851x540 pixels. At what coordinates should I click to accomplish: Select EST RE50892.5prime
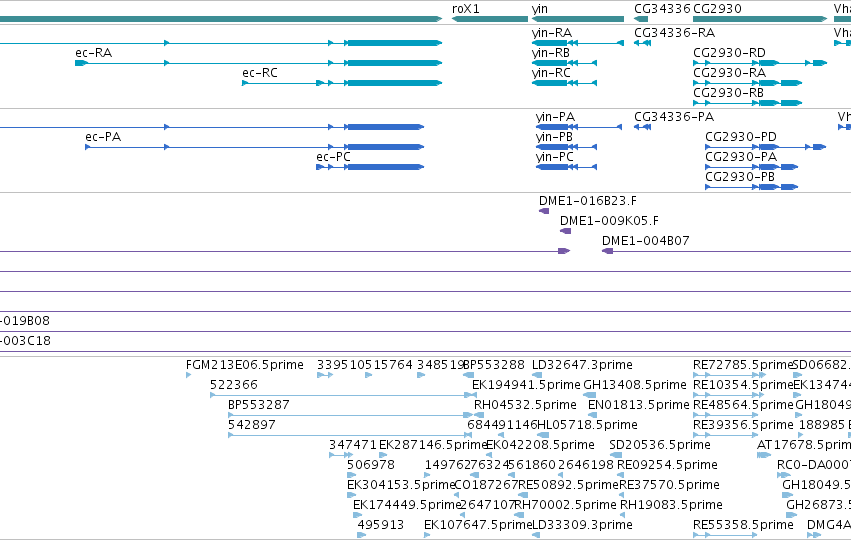click(523, 495)
